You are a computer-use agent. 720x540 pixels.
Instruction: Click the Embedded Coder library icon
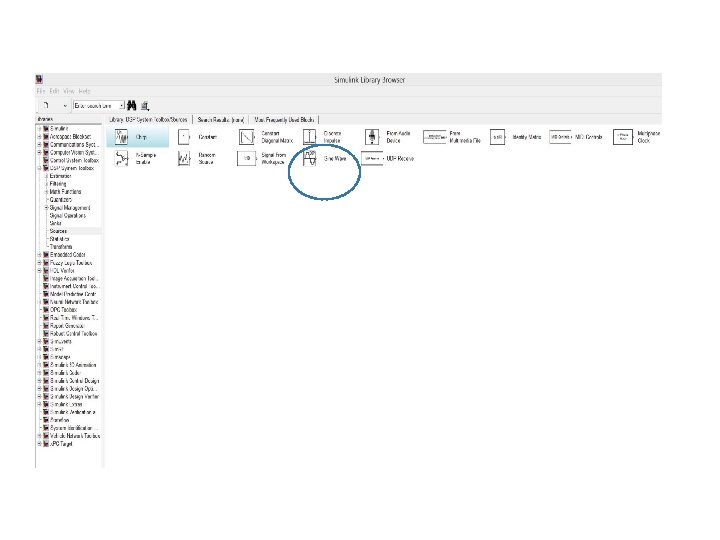(x=46, y=254)
